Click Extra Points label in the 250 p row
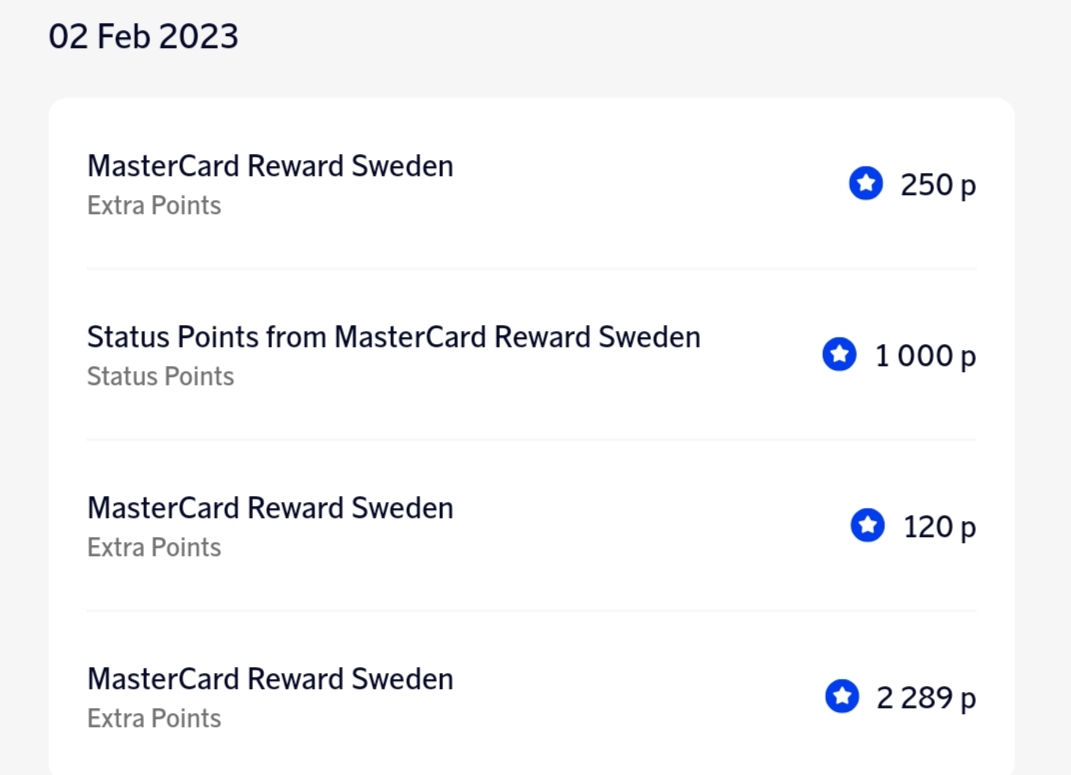Image resolution: width=1071 pixels, height=775 pixels. click(154, 206)
